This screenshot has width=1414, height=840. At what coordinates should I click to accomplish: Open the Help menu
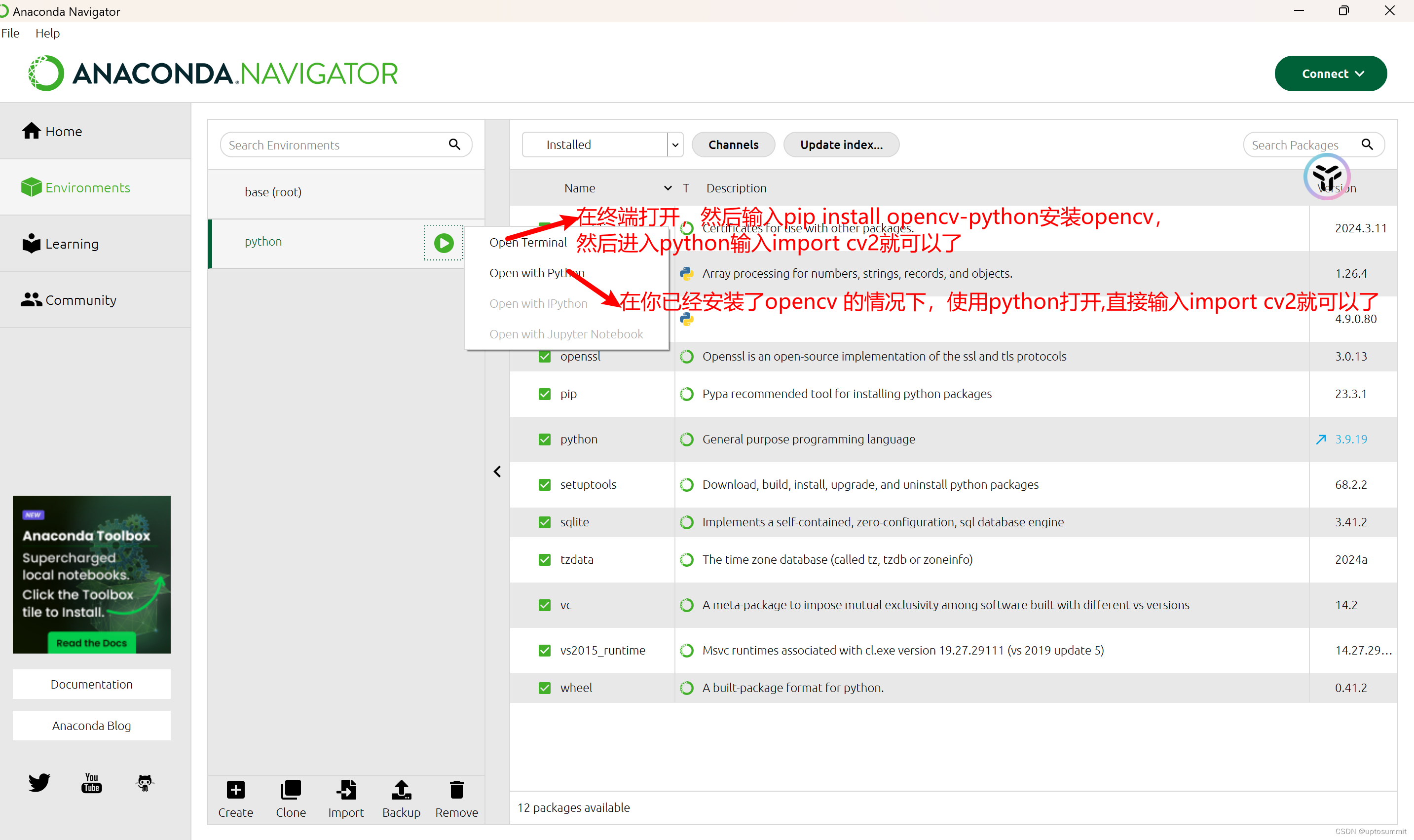point(47,34)
